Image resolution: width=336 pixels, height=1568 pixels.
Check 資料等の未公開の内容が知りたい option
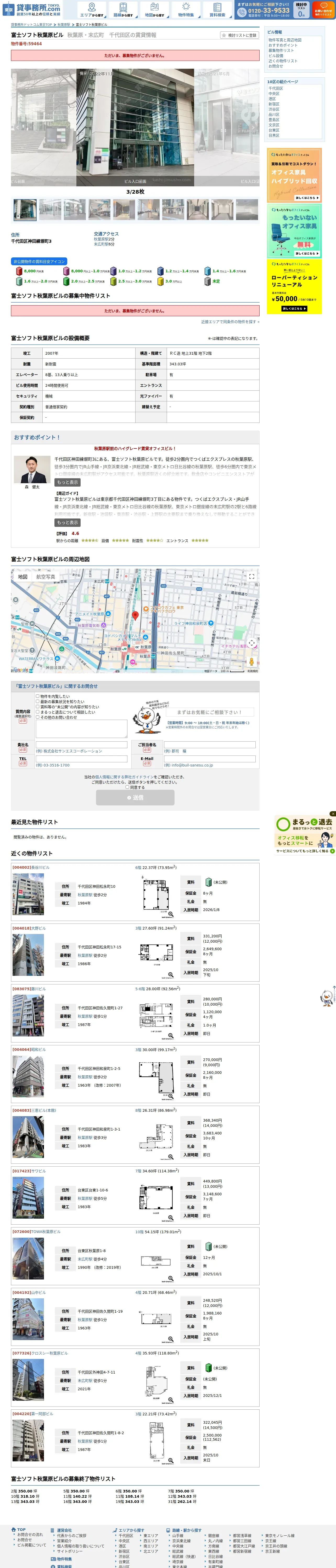coord(37,707)
